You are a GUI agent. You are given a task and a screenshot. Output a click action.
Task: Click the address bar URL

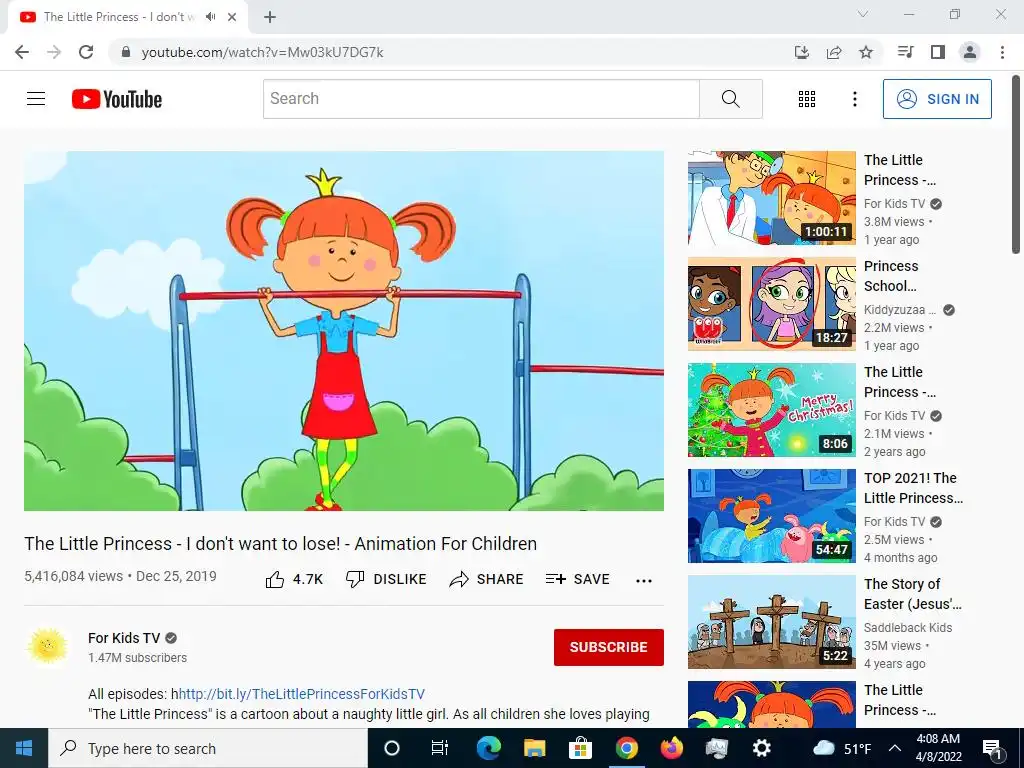[263, 52]
